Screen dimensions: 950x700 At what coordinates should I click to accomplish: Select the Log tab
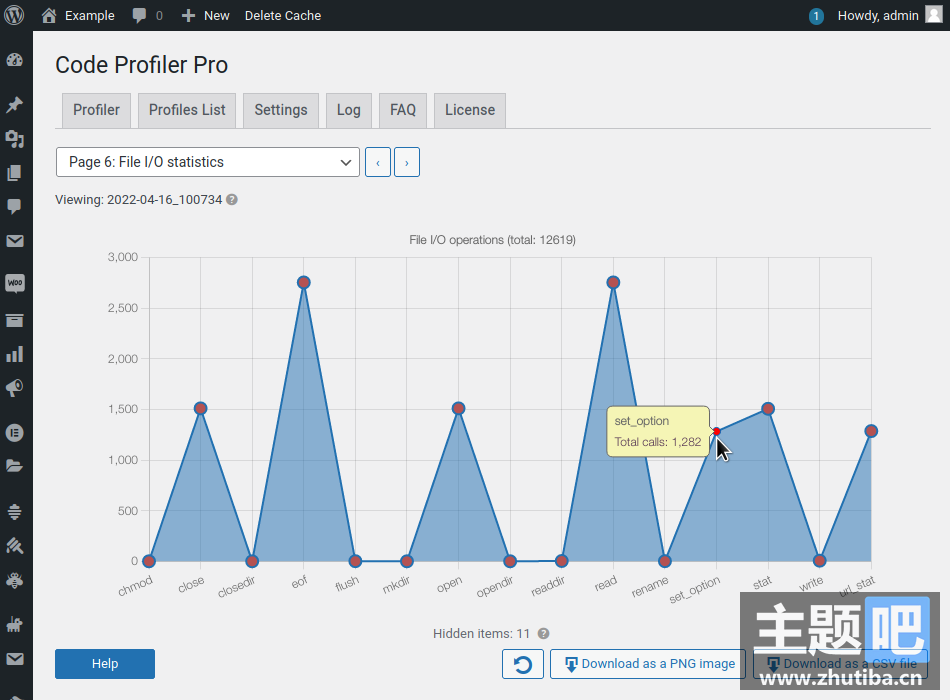[349, 110]
